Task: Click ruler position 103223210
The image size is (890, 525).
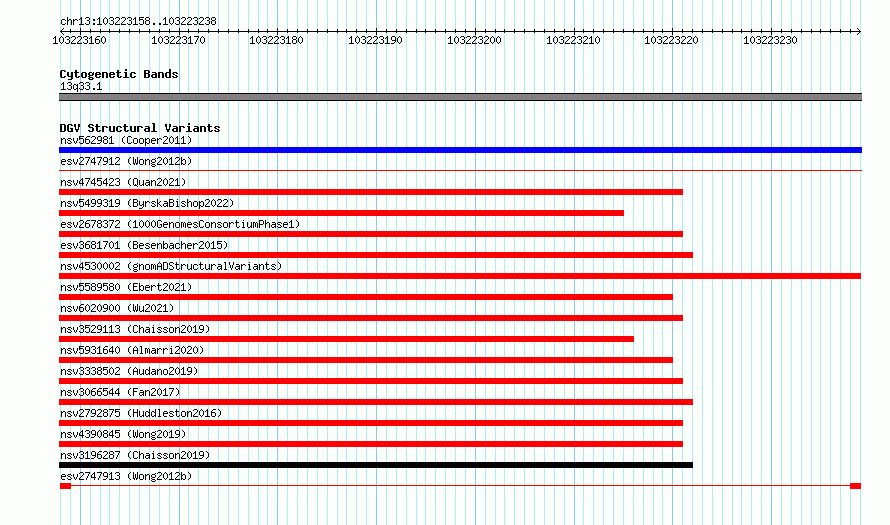Action: (x=573, y=40)
